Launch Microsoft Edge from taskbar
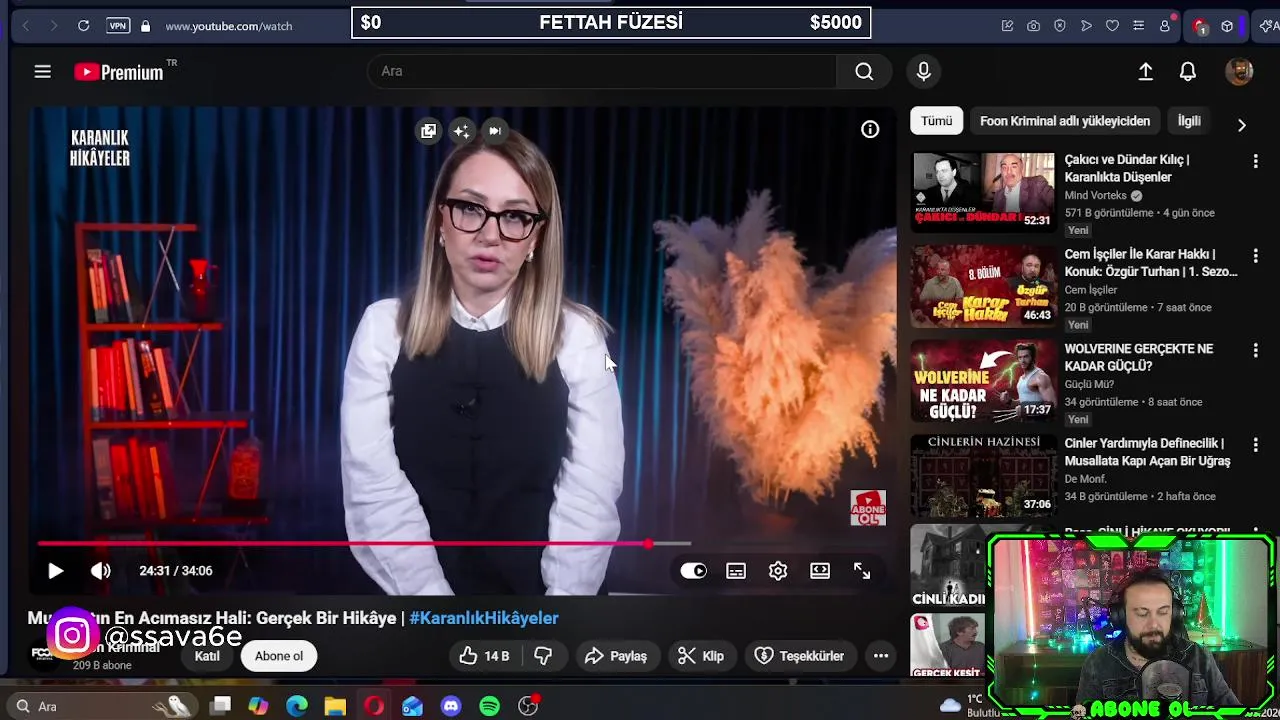Screen dimensions: 1280x720 (x=297, y=706)
